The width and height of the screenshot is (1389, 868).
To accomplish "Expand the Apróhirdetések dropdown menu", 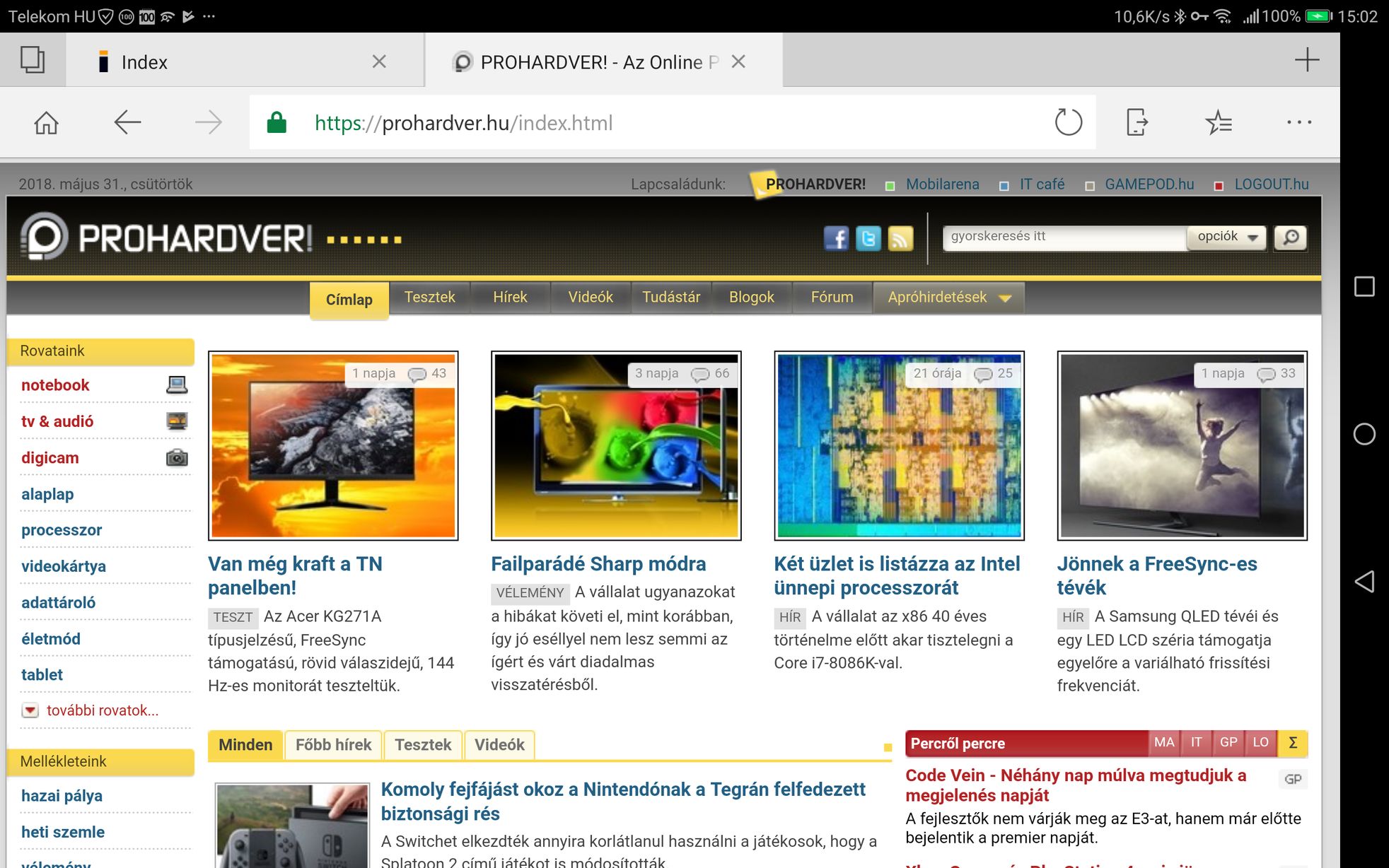I will click(x=948, y=298).
